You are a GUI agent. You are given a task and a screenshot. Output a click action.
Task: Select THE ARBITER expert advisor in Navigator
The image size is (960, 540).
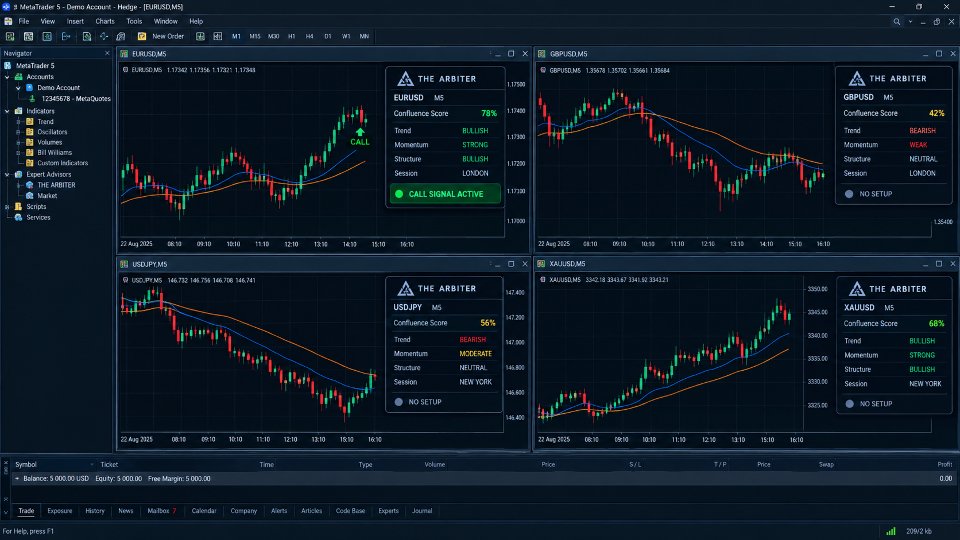56,185
